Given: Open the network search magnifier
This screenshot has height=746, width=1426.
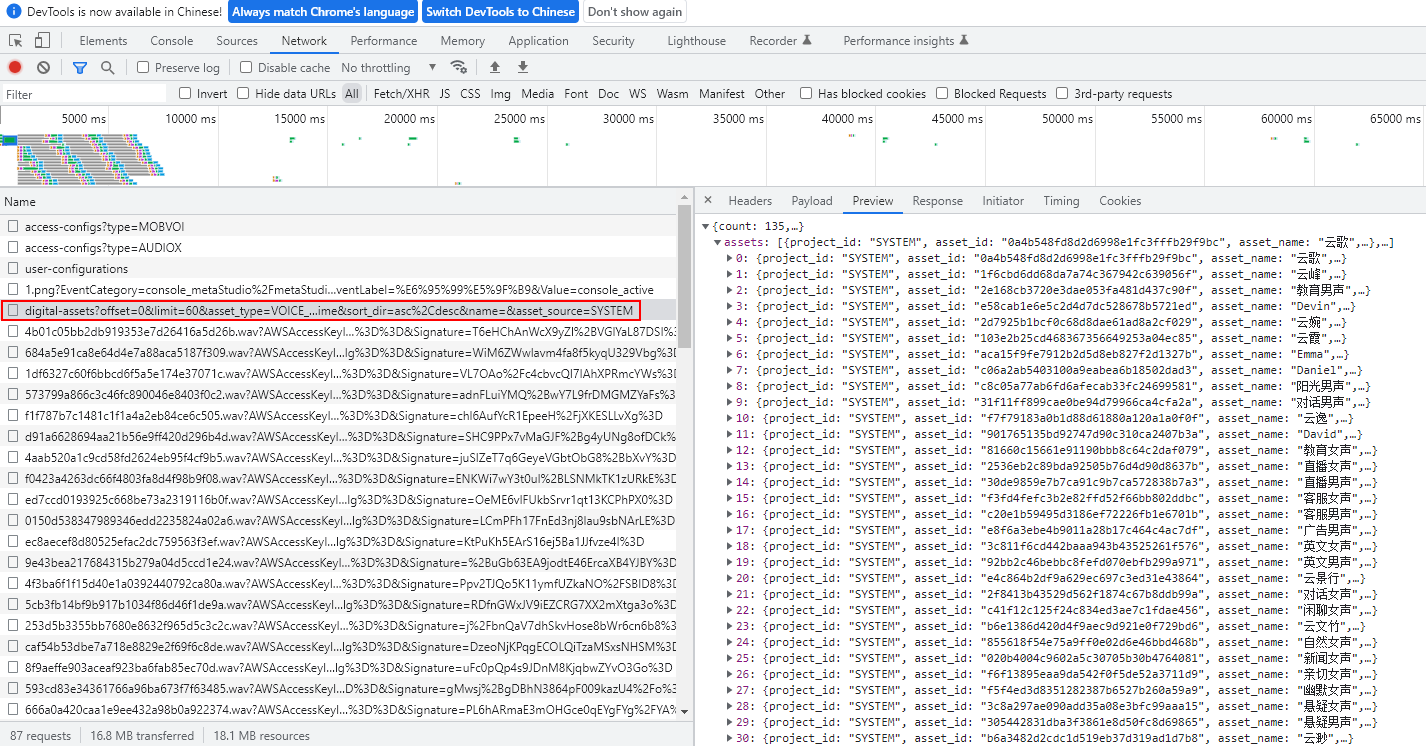Looking at the screenshot, I should pyautogui.click(x=107, y=68).
